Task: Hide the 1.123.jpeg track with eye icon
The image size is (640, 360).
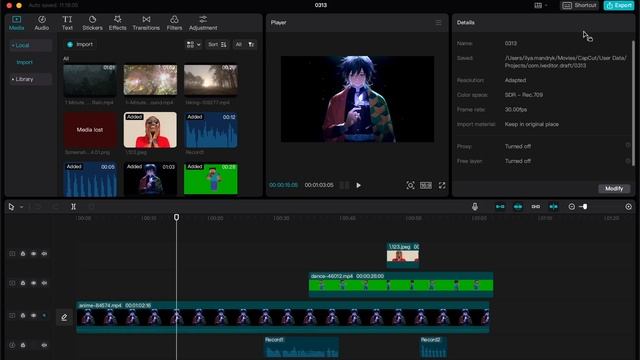Action: point(33,254)
